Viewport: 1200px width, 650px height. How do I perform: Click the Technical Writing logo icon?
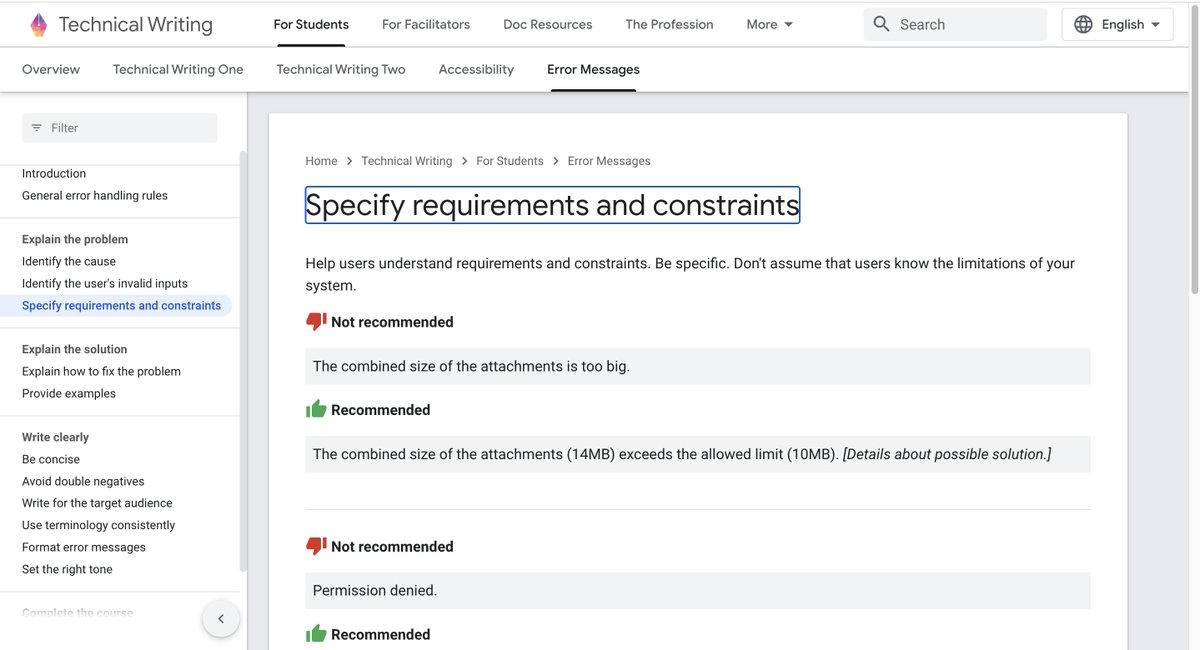pyautogui.click(x=38, y=25)
